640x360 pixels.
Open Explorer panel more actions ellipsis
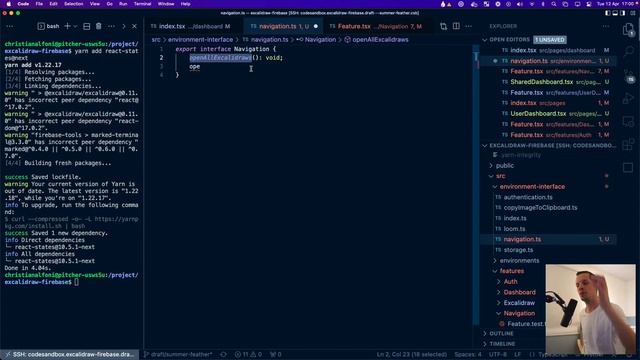pyautogui.click(x=606, y=26)
